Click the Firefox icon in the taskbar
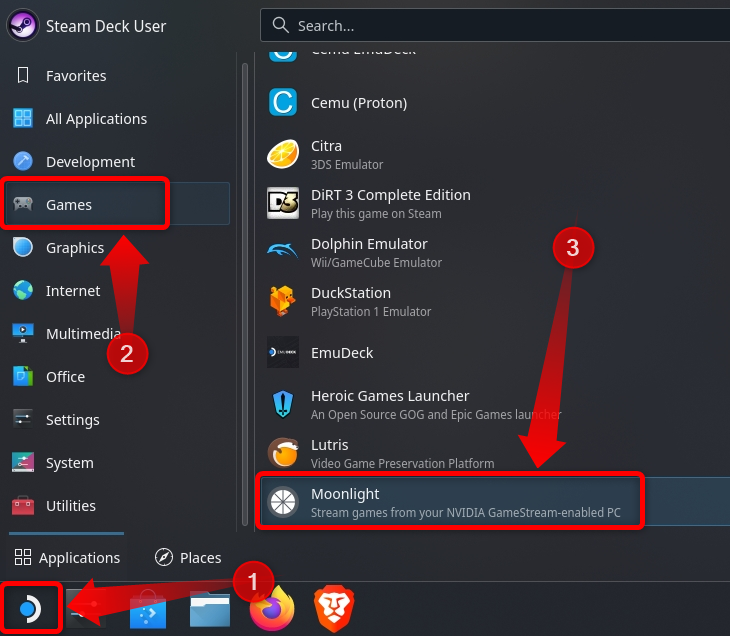 pos(272,608)
